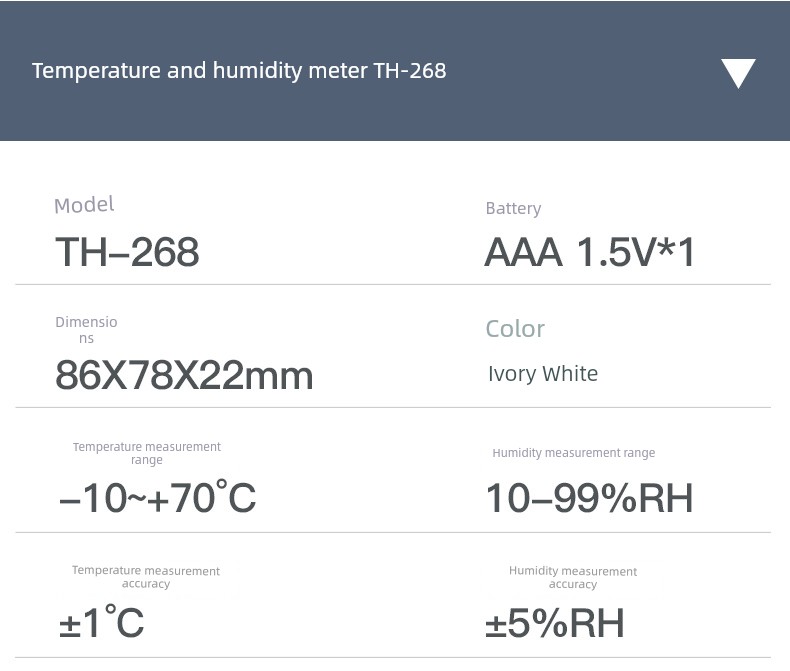790x671 pixels.
Task: Click the Temperature measurement range label
Action: click(x=147, y=453)
